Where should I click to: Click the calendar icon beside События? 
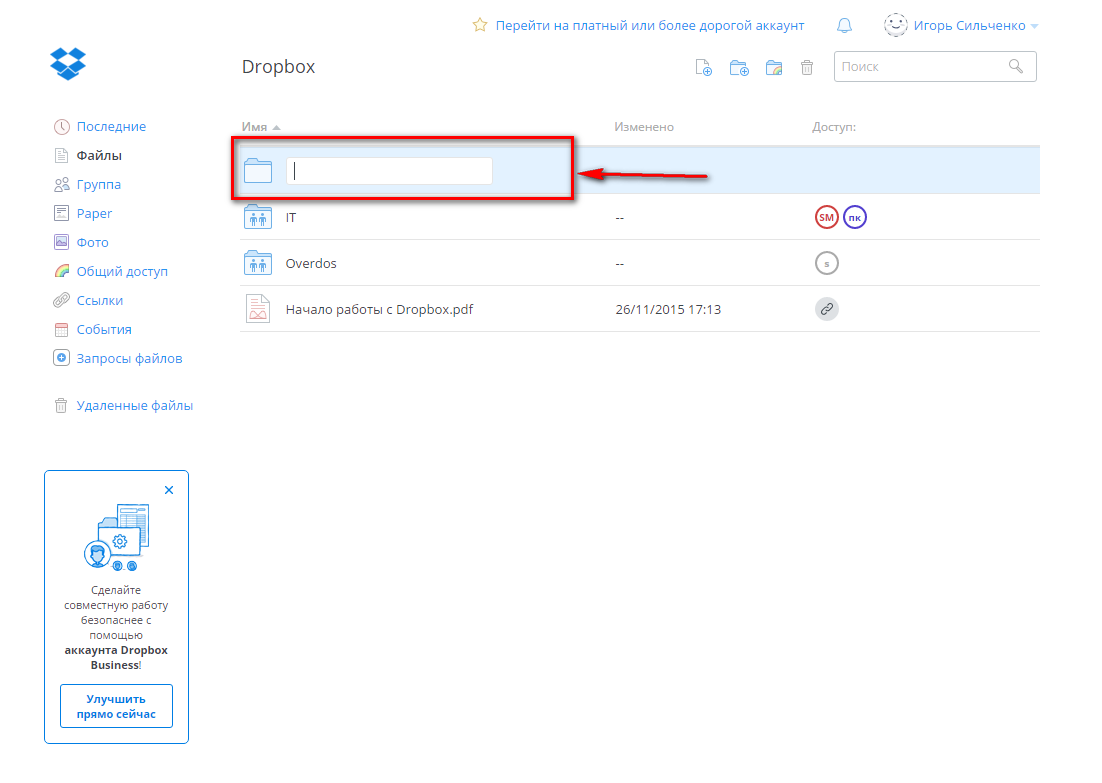pyautogui.click(x=62, y=329)
